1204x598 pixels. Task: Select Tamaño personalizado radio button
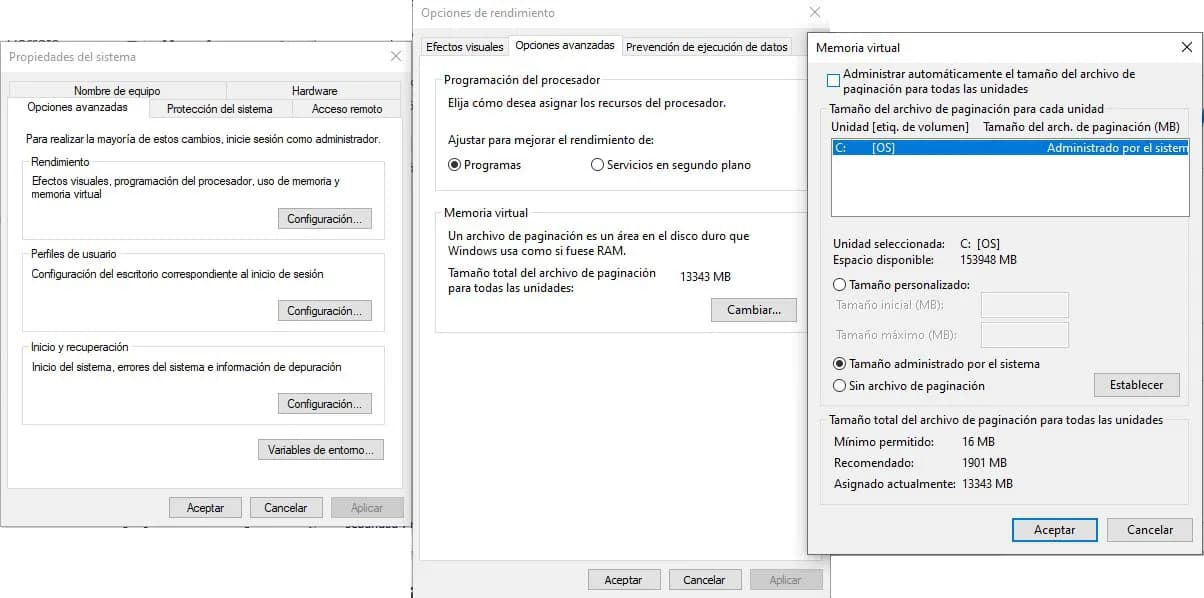pos(838,283)
